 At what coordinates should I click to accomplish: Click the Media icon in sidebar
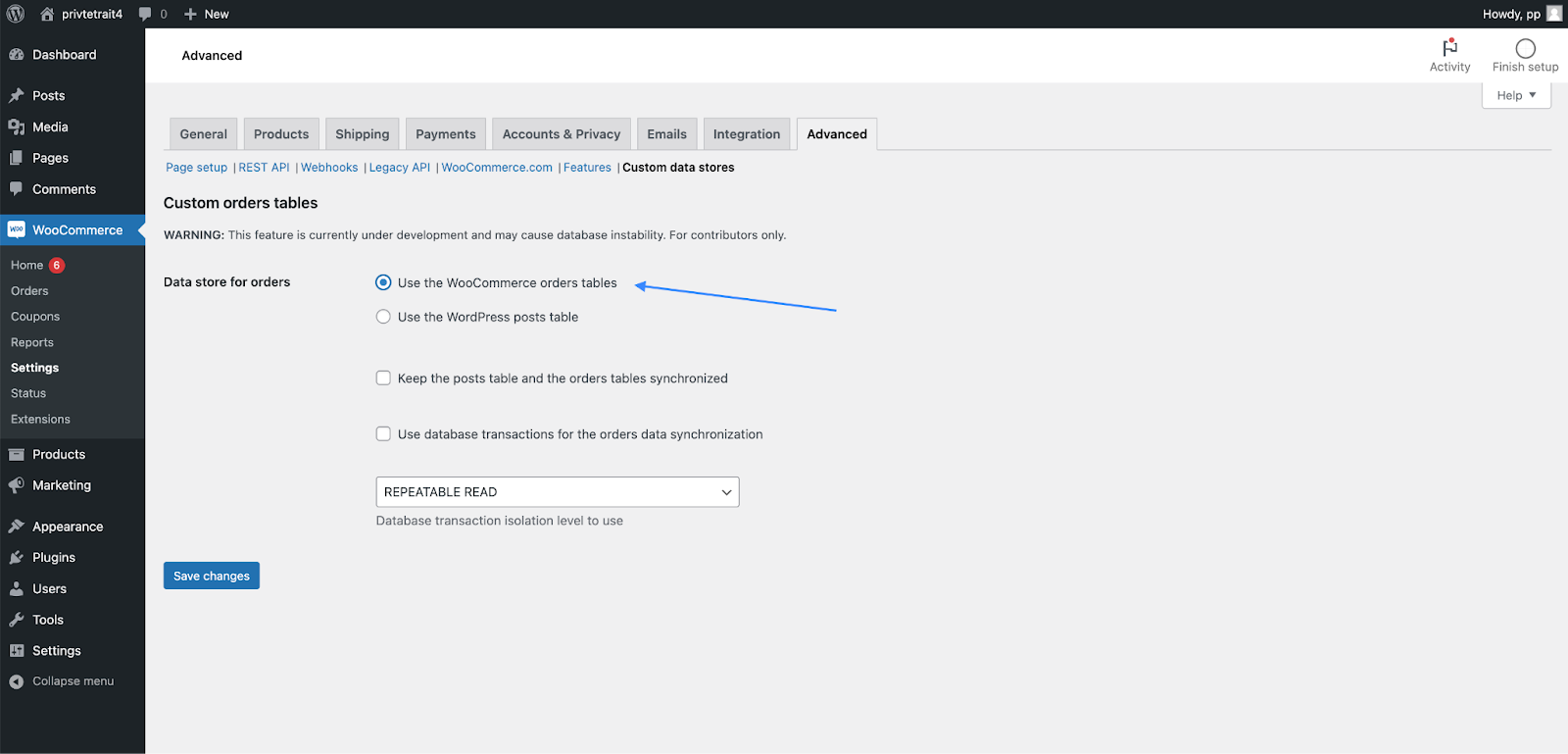coord(17,126)
